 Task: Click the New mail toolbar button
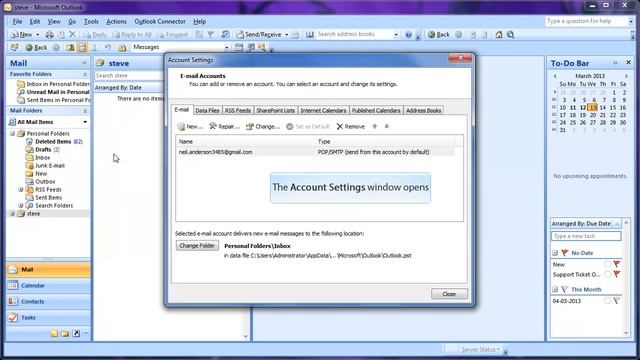click(22, 35)
